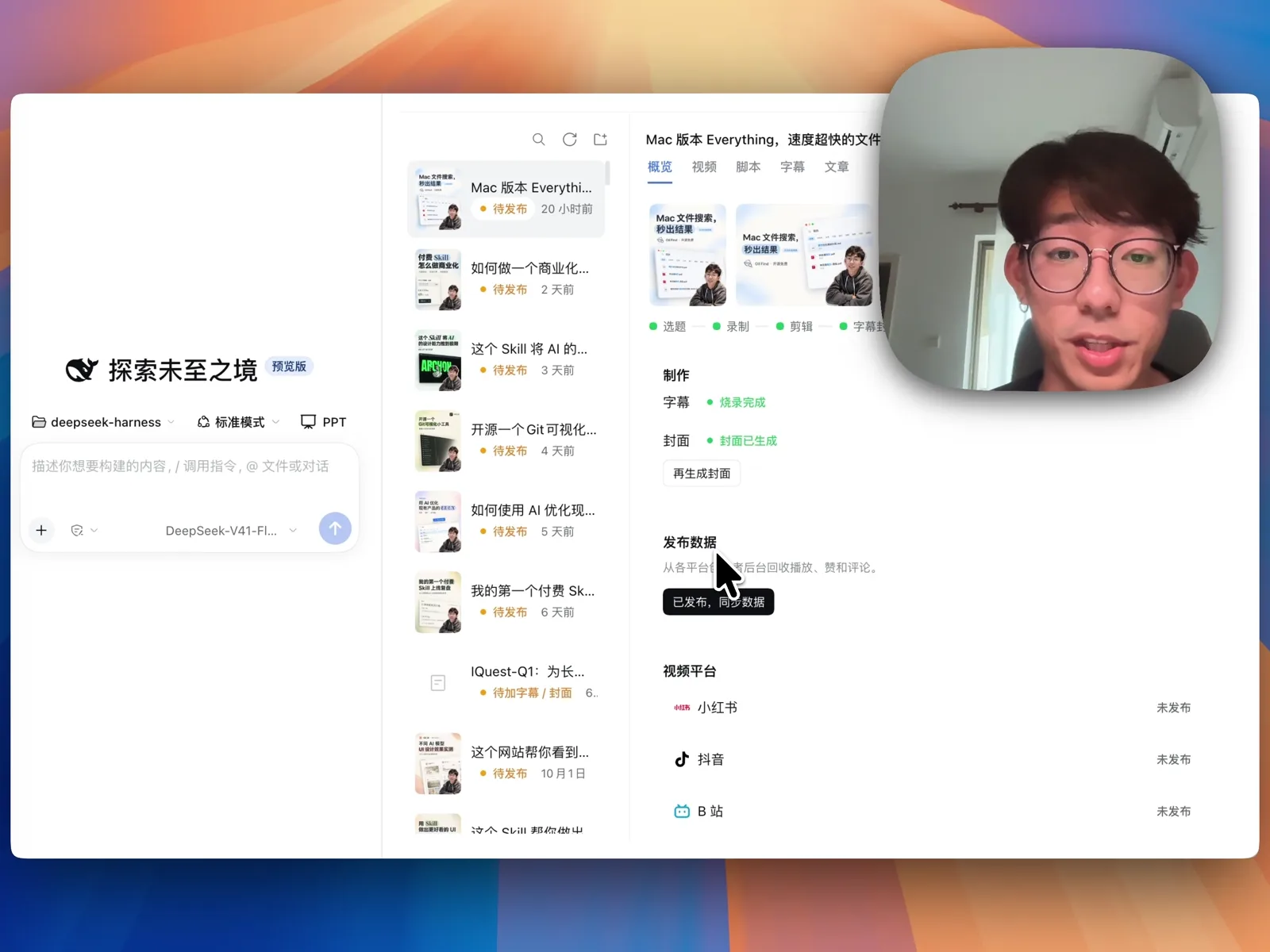1270x952 pixels.
Task: Send the prompt with the blue arrow button
Action: click(335, 528)
